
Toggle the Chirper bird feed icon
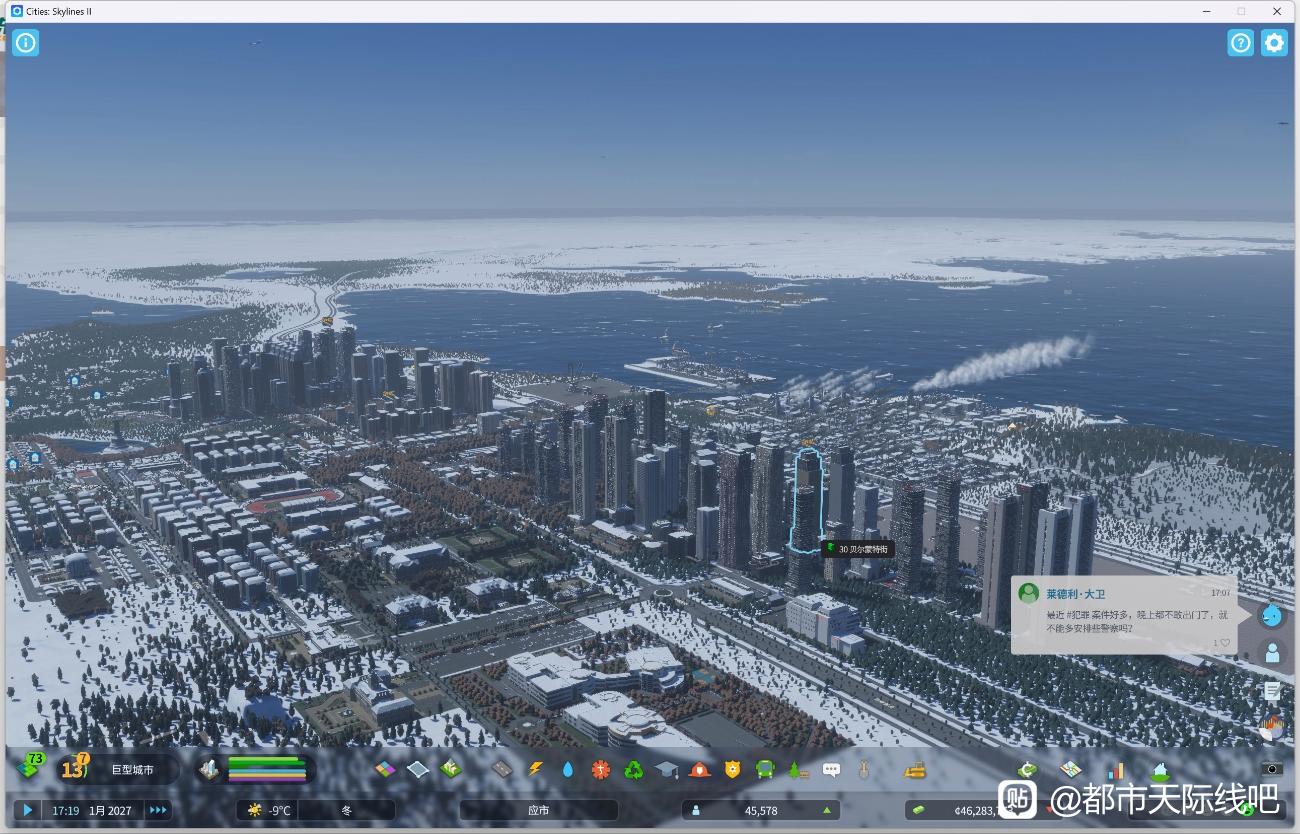click(1271, 615)
